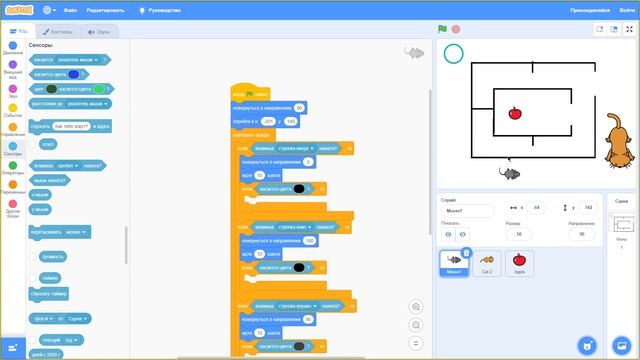
Task: Open год dropdown in текущий block
Action: click(x=71, y=340)
